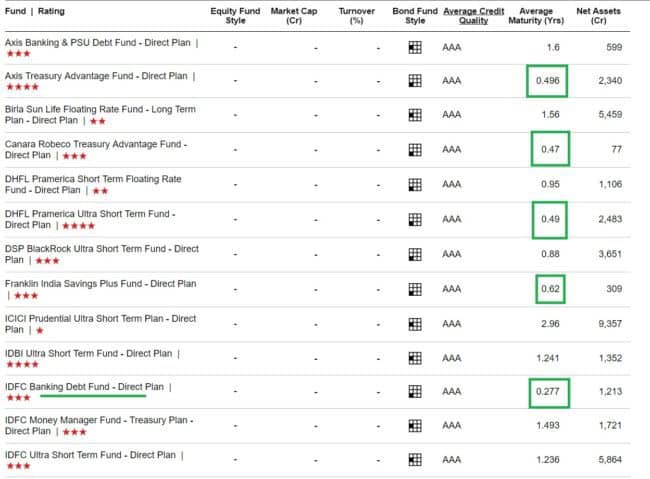Click bond style box icon for IDBI Ultra Short Term Fund
The height and width of the screenshot is (479, 650).
[x=415, y=358]
